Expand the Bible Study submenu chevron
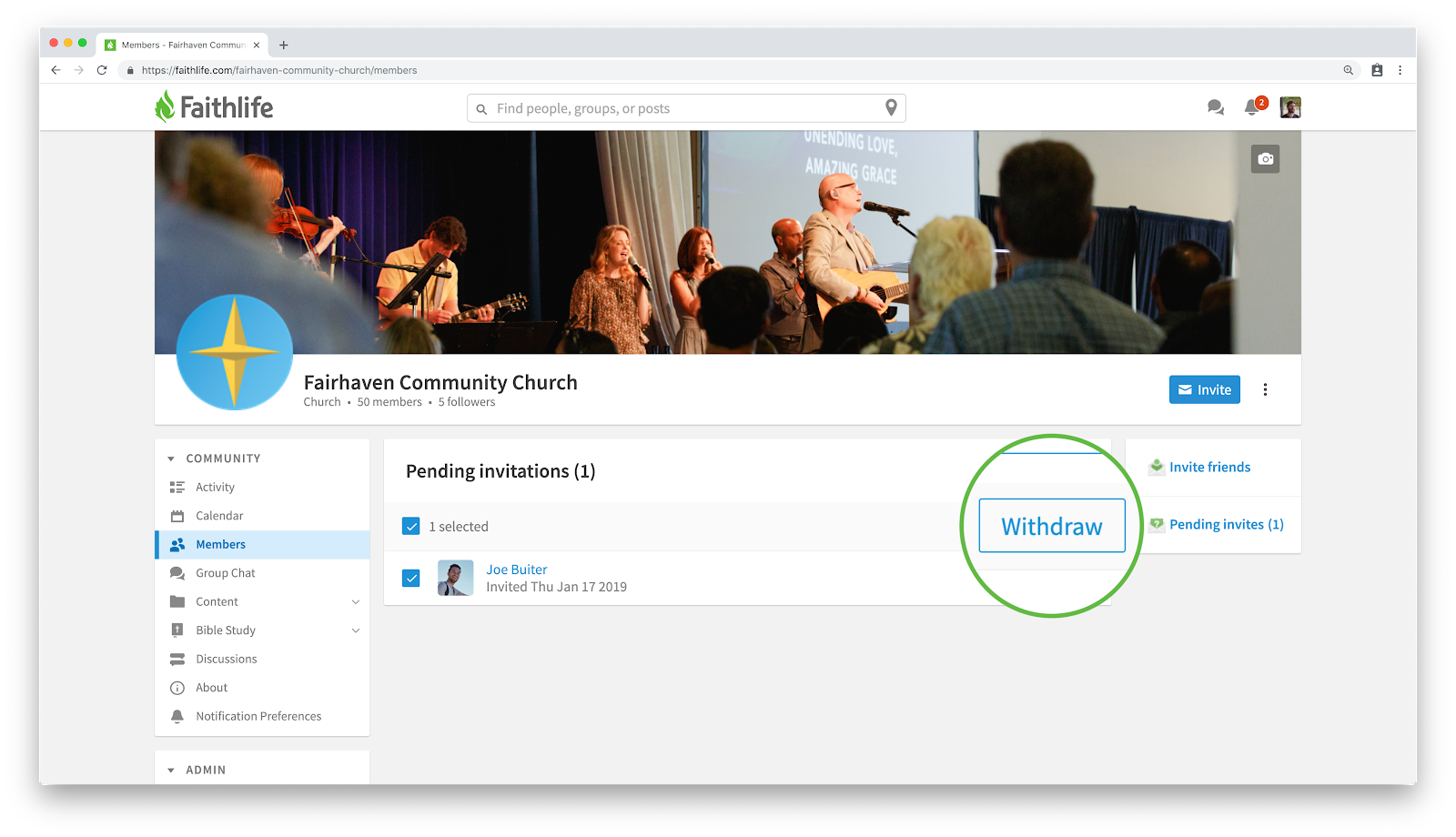The width and height of the screenshot is (1456, 837). click(x=356, y=630)
